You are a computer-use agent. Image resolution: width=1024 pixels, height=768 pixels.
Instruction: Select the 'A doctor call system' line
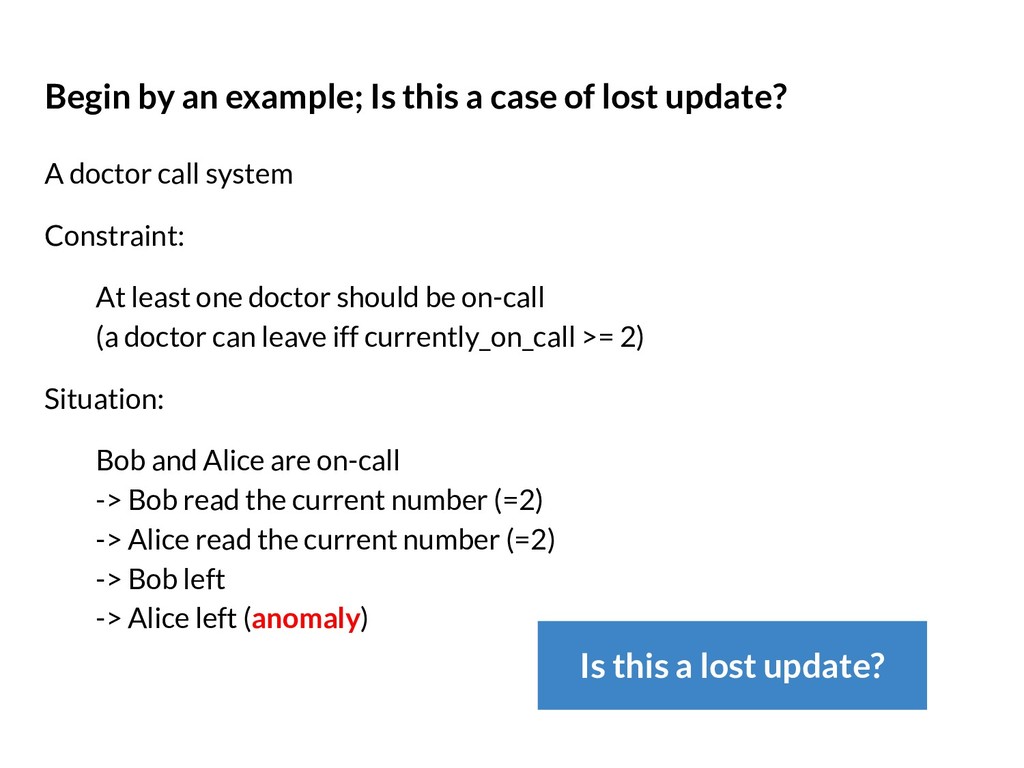point(168,174)
